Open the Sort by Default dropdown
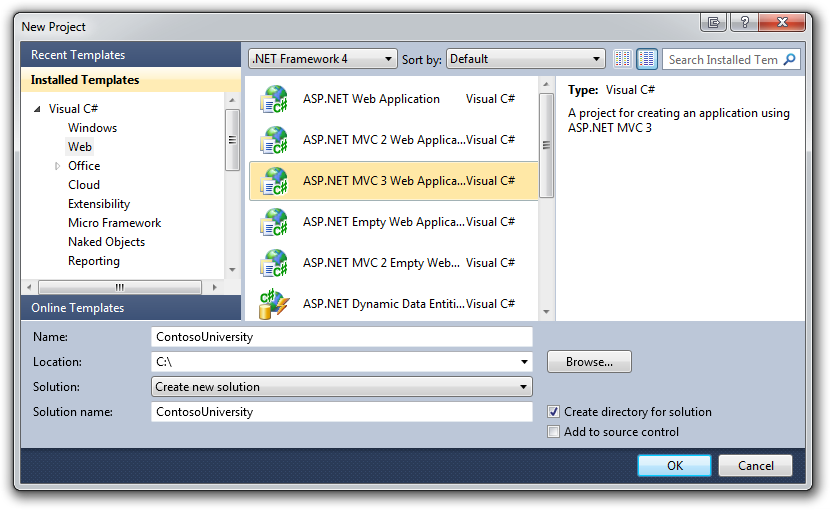 tap(525, 59)
